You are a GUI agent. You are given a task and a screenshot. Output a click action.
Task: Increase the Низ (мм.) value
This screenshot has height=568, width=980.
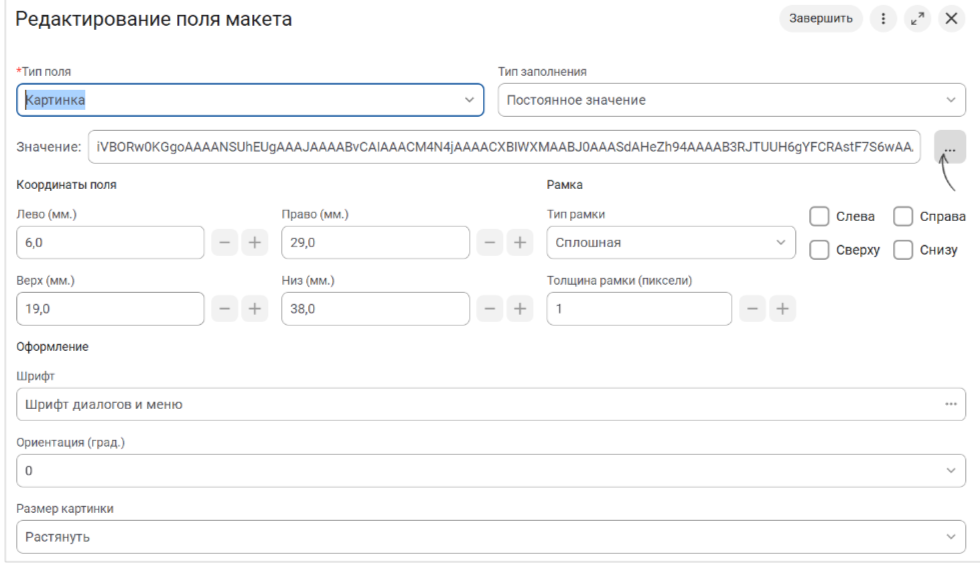point(520,309)
